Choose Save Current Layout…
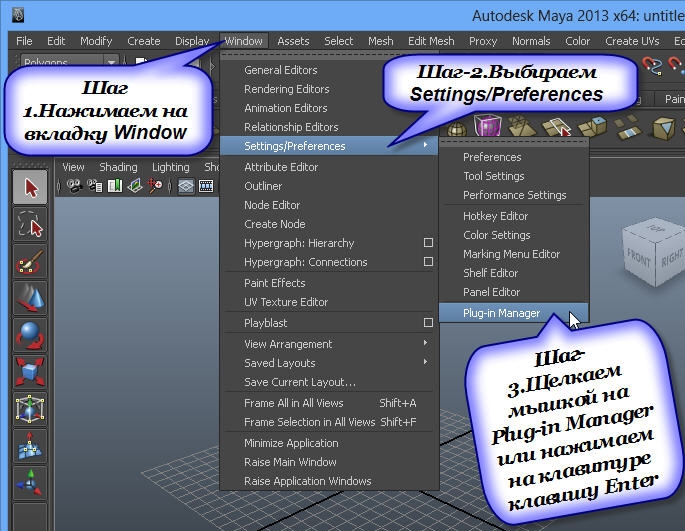This screenshot has height=531, width=685. tap(300, 382)
